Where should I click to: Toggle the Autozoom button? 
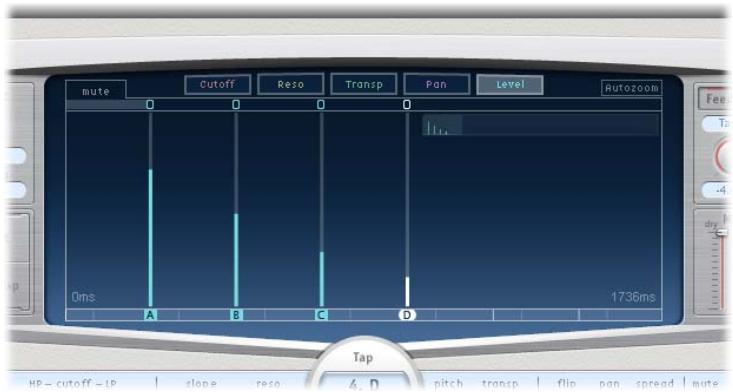[631, 88]
